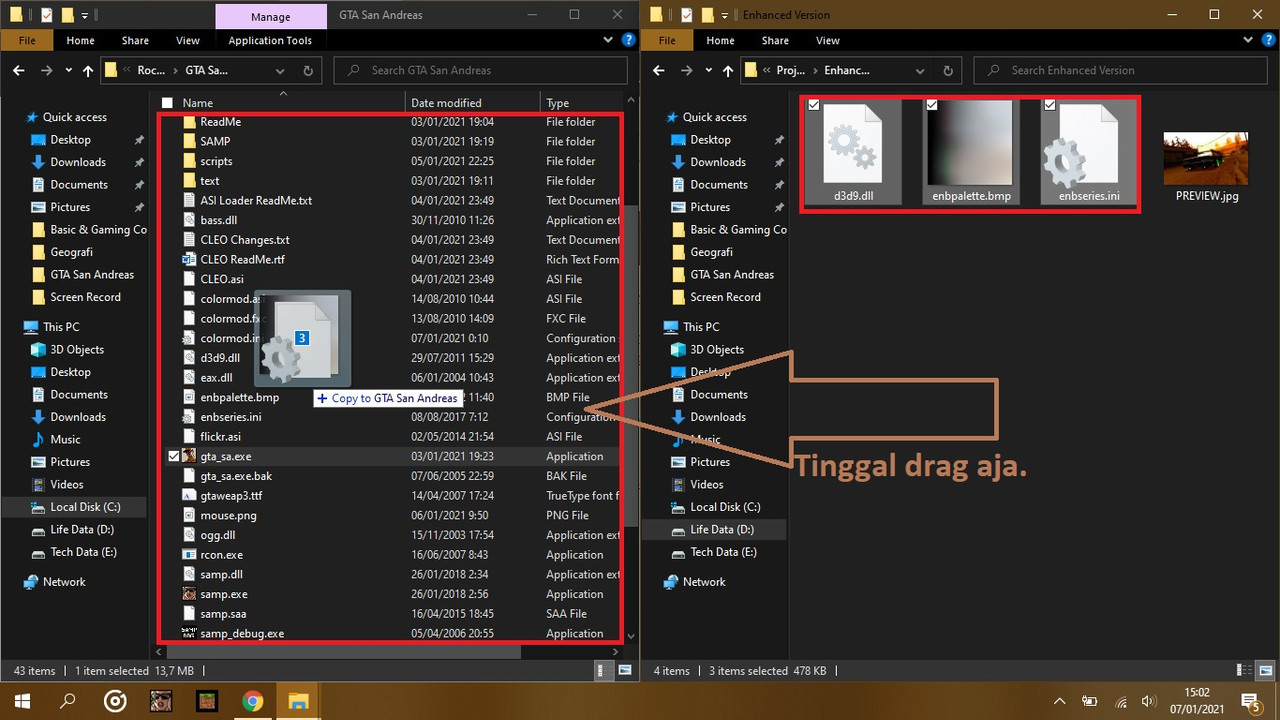Go up one folder in GTA San Andreas window

[88, 71]
